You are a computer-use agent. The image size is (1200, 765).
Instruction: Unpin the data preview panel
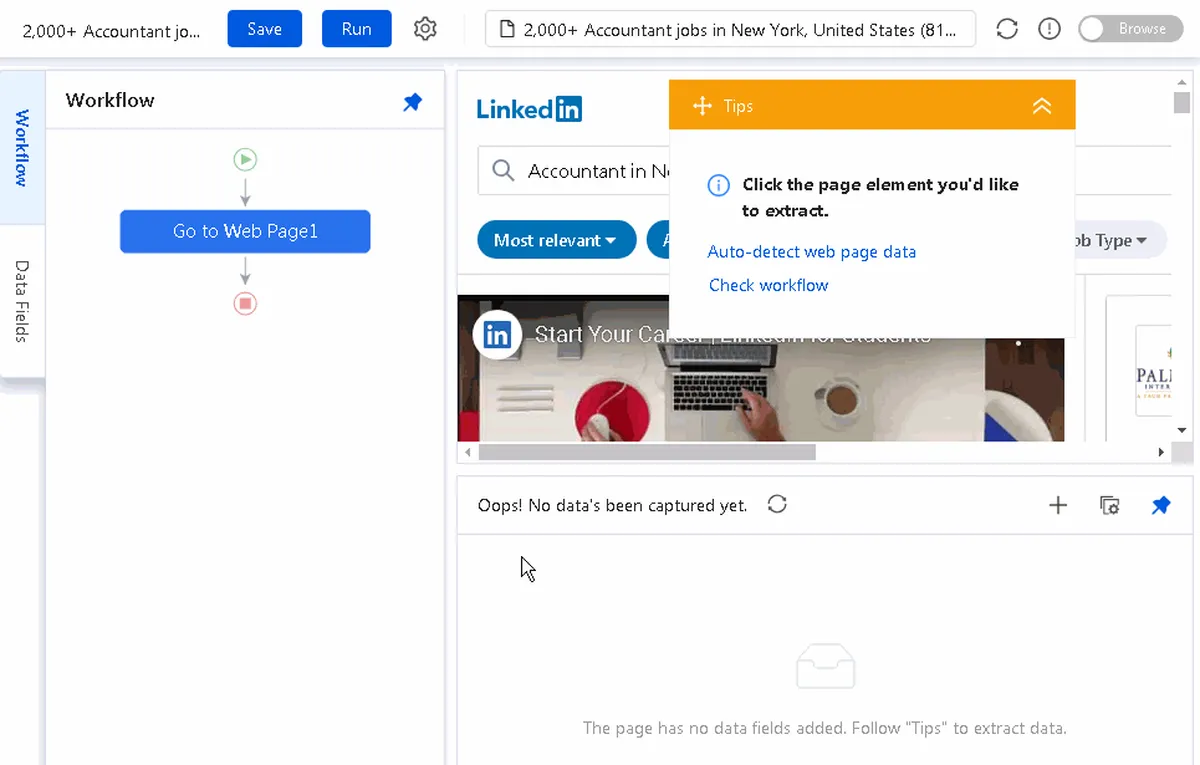tap(1160, 505)
